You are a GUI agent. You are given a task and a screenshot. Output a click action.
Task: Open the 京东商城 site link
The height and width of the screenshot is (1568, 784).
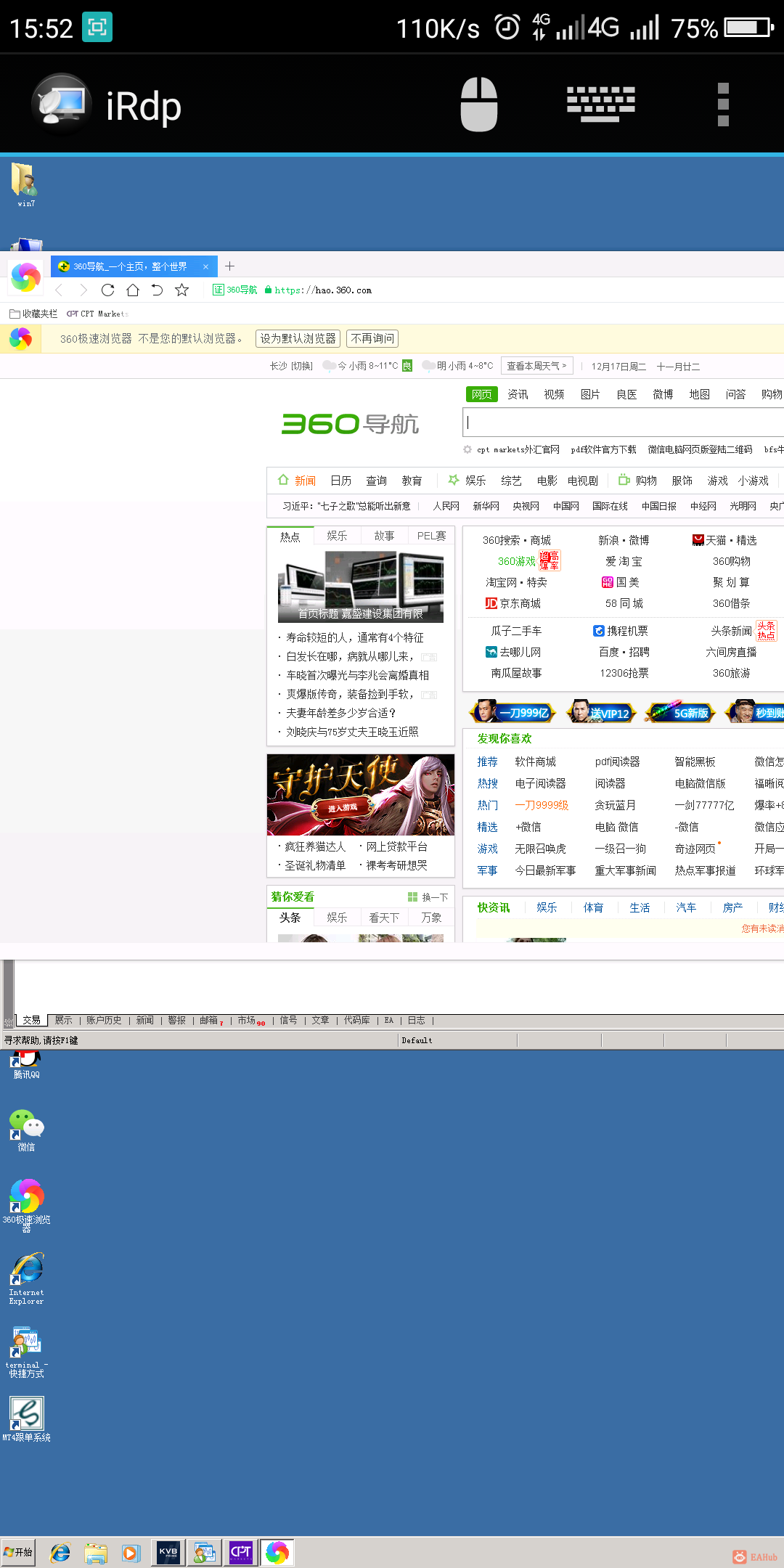click(513, 603)
